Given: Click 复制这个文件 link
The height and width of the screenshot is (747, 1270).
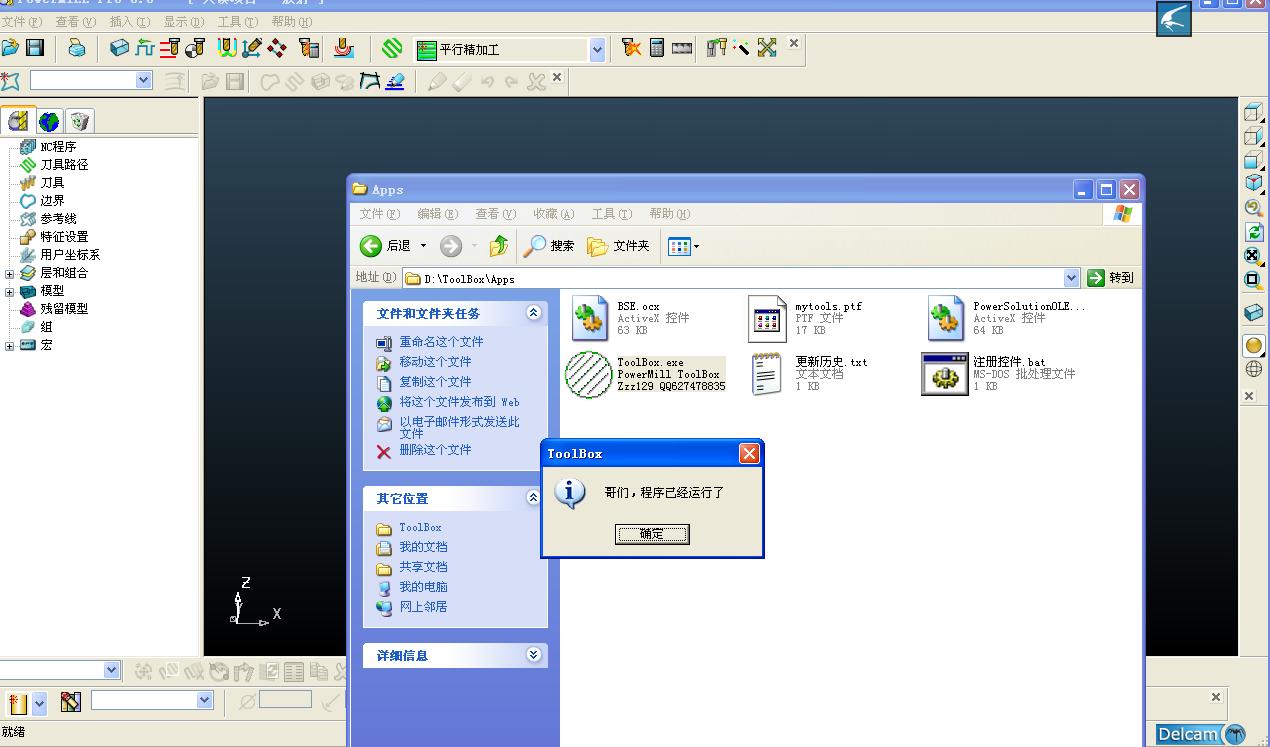Looking at the screenshot, I should [435, 382].
